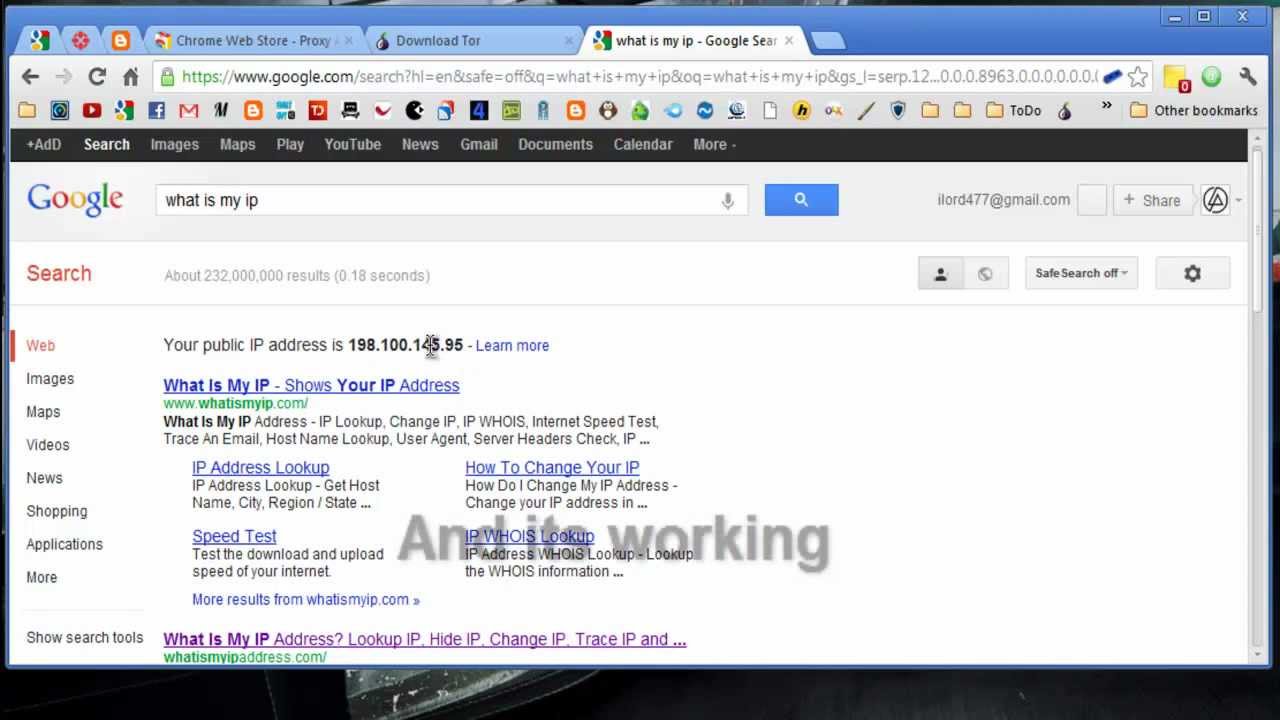The width and height of the screenshot is (1280, 720).
Task: Open the Facebook bookmark icon
Action: (x=156, y=111)
